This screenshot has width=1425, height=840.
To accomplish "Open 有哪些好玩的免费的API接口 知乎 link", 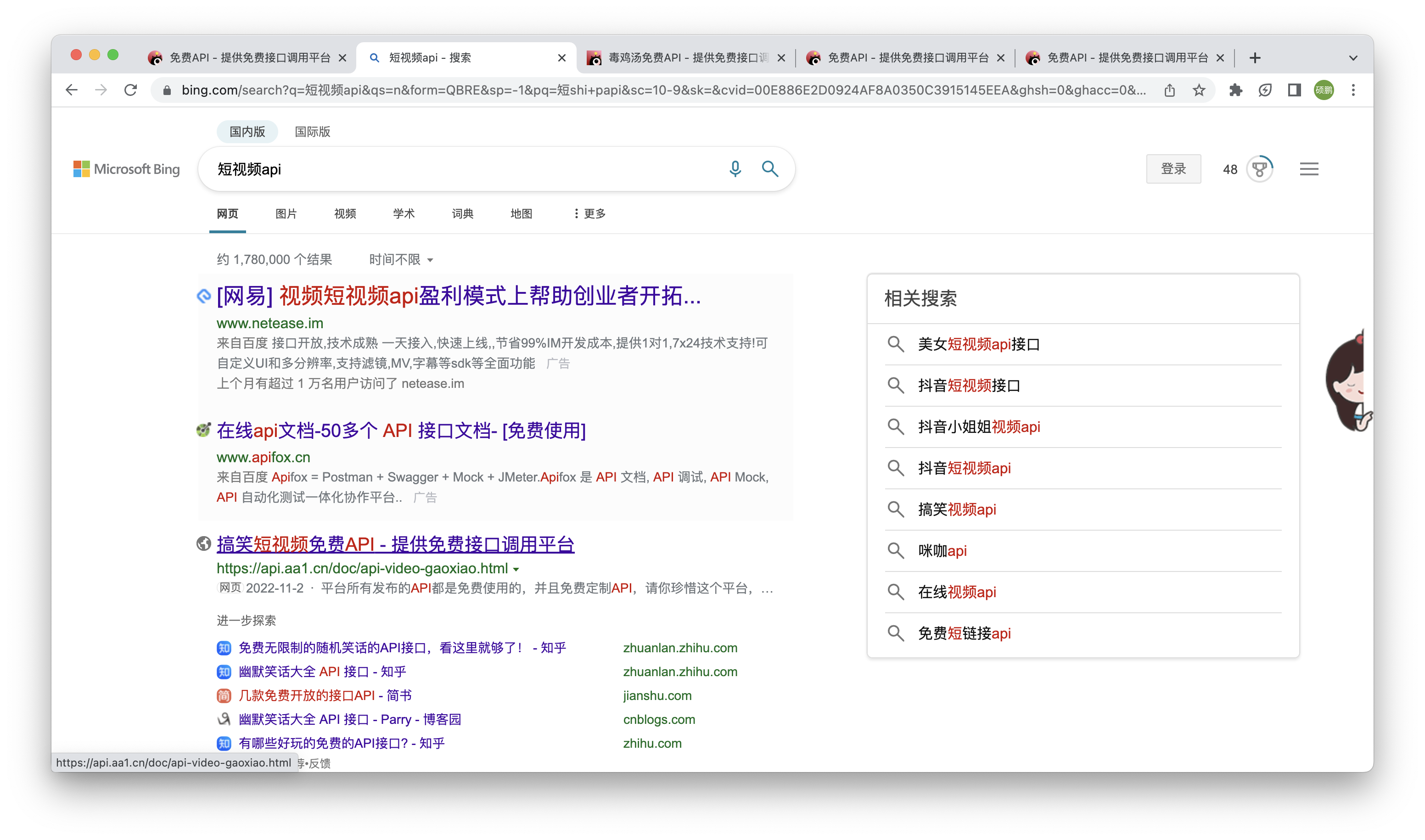I will pos(342,744).
